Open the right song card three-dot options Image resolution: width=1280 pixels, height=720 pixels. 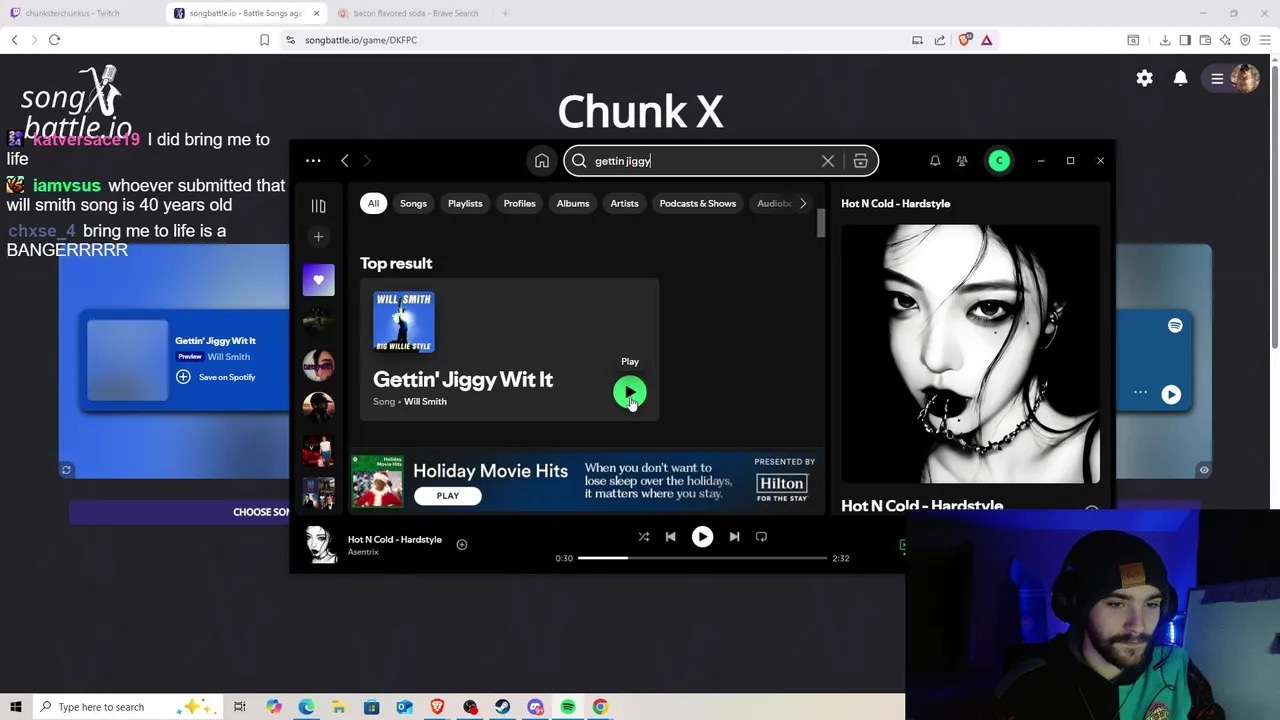[x=1140, y=393]
